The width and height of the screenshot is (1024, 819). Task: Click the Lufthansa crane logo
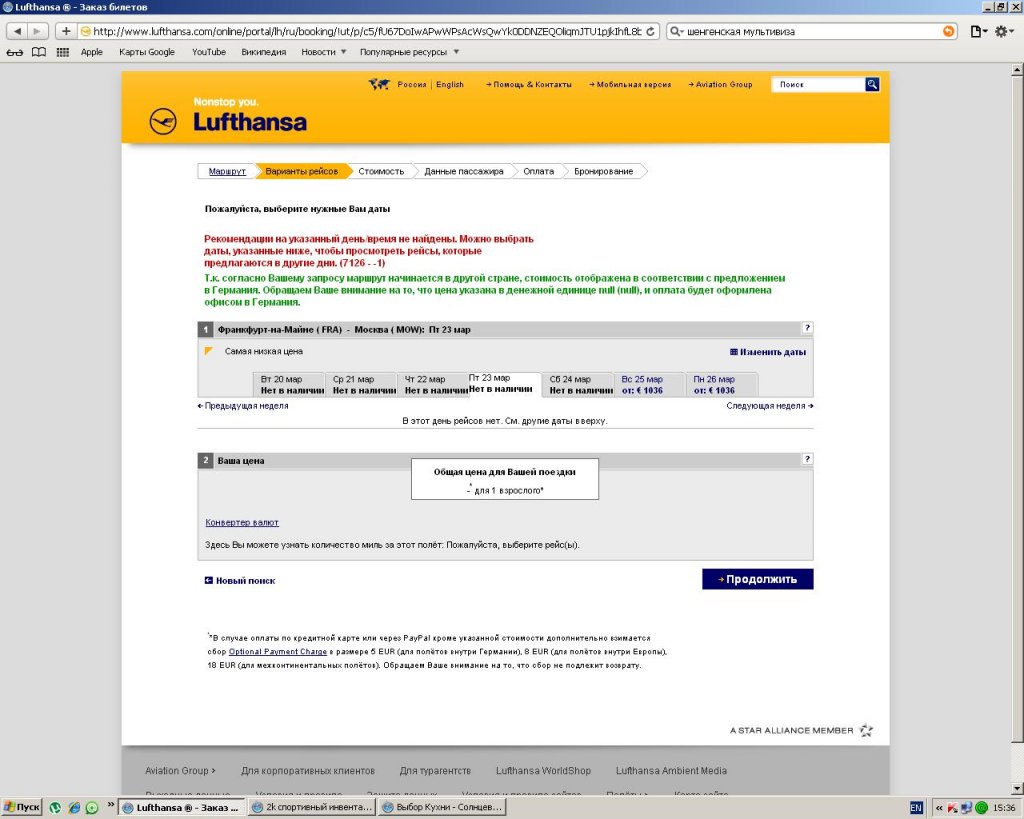163,121
